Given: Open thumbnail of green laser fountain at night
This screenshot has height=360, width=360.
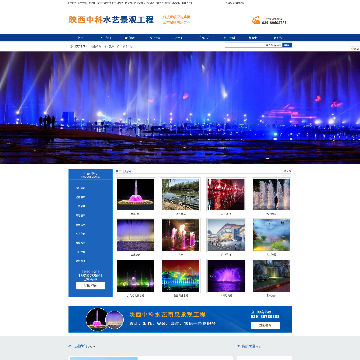Looking at the screenshot, I should tap(135, 276).
